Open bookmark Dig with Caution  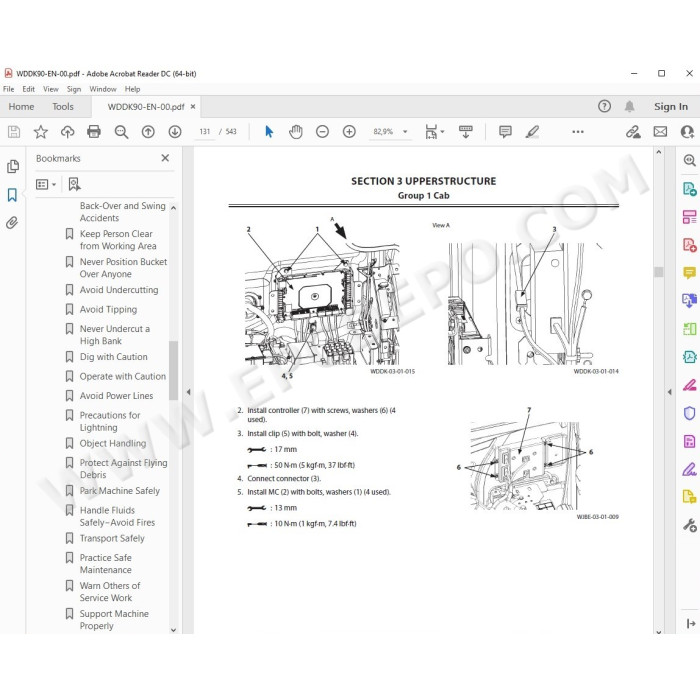(x=113, y=357)
